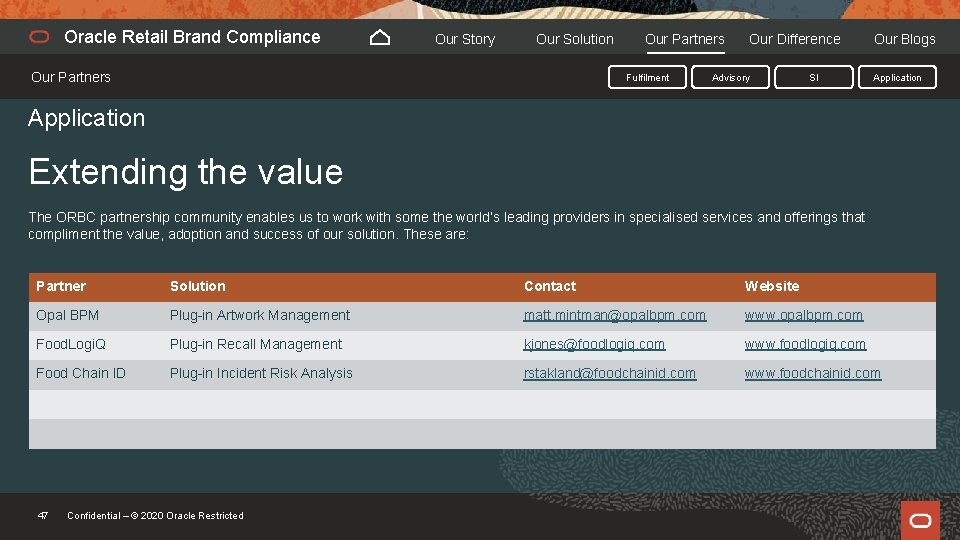Viewport: 960px width, 540px height.
Task: Click the Oracle logo beside the title
Action: tap(39, 37)
